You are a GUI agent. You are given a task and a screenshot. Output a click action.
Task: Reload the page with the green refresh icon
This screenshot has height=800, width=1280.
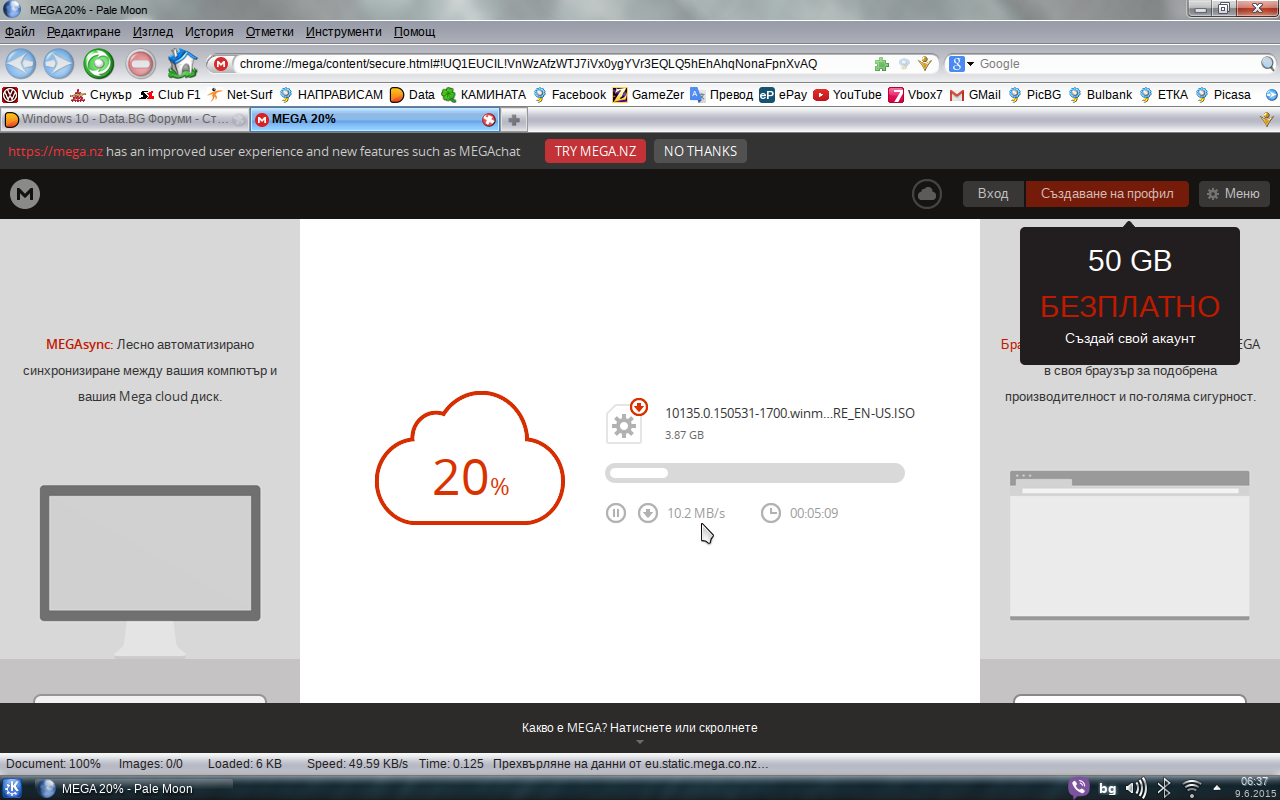point(98,63)
